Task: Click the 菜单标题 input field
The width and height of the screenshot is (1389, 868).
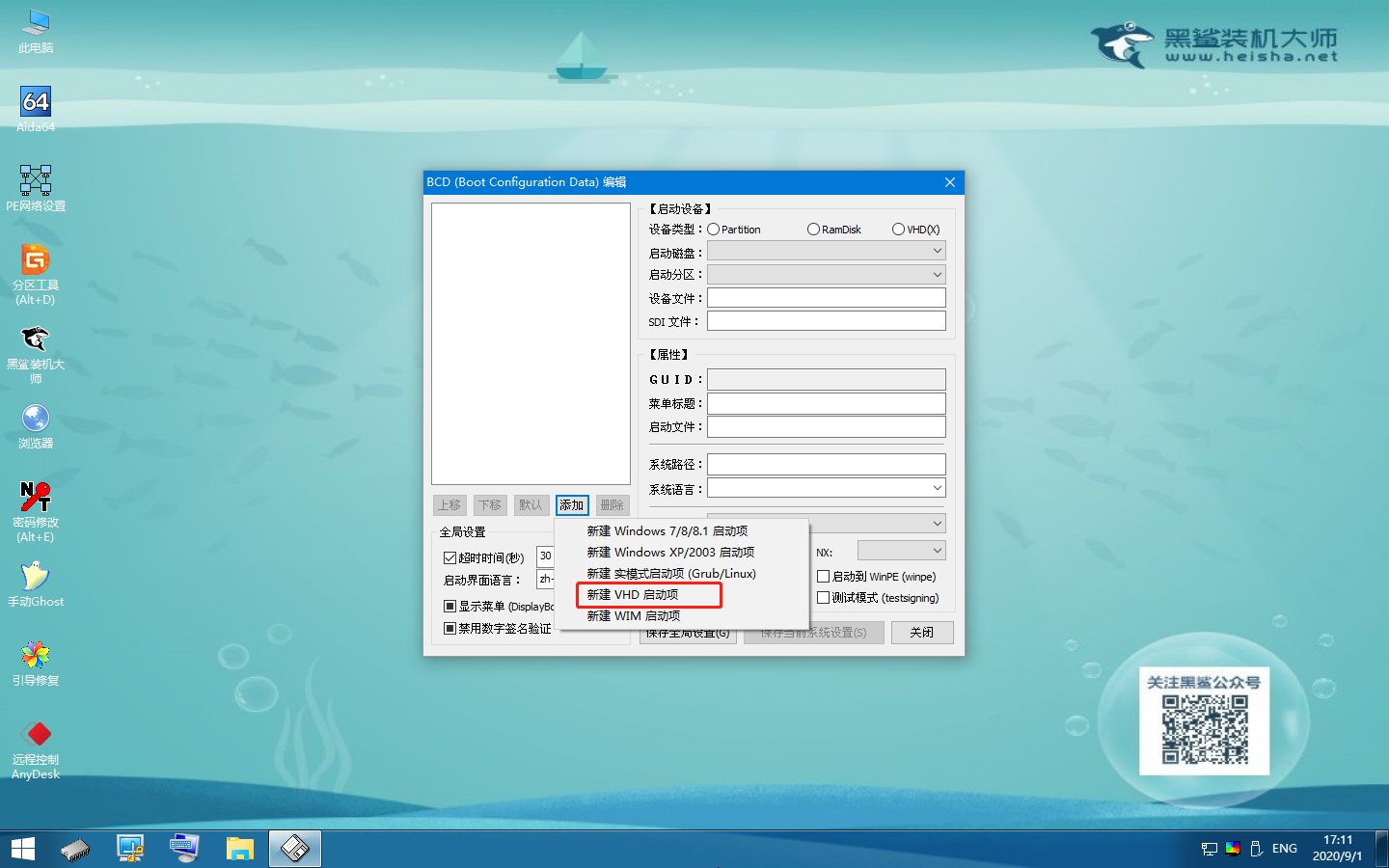Action: tap(827, 403)
